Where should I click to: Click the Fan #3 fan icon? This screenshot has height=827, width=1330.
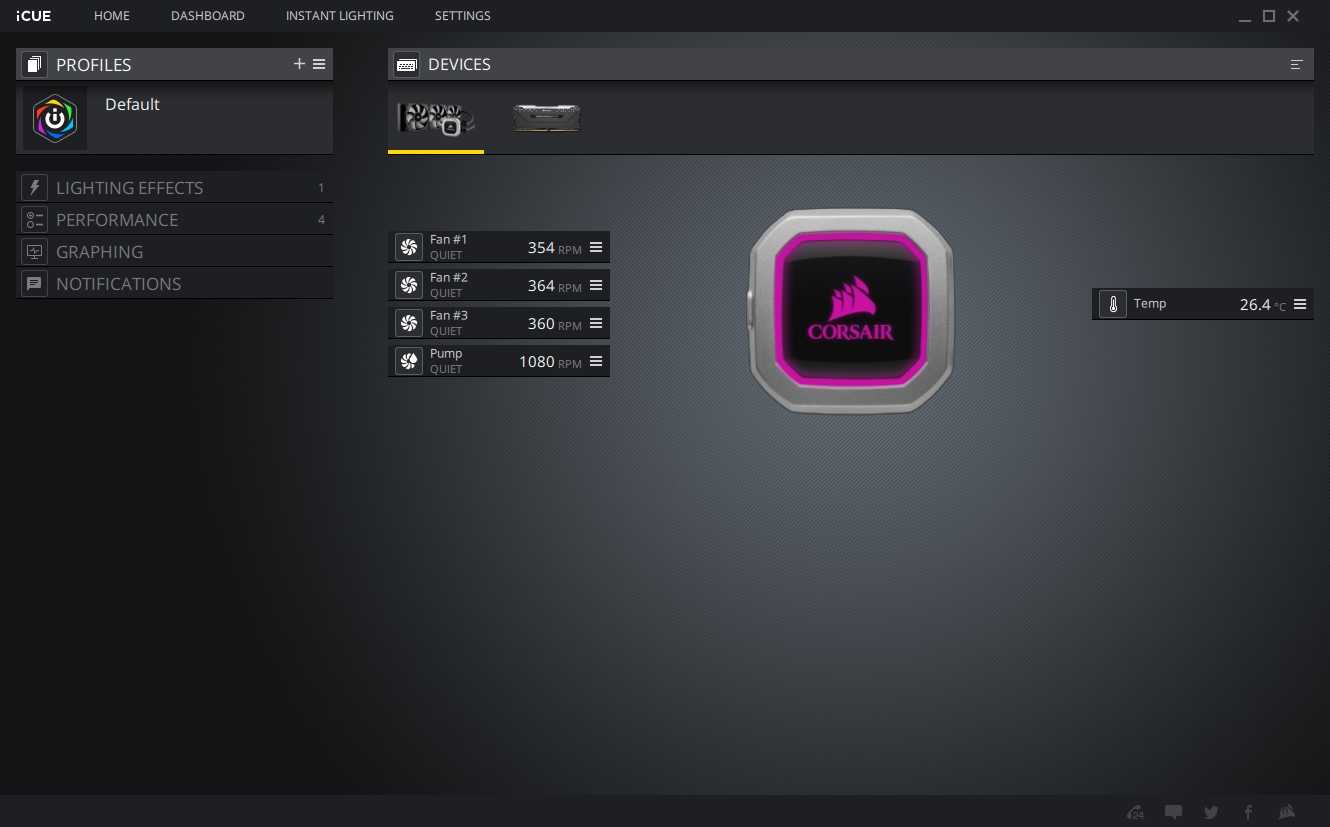pos(408,323)
